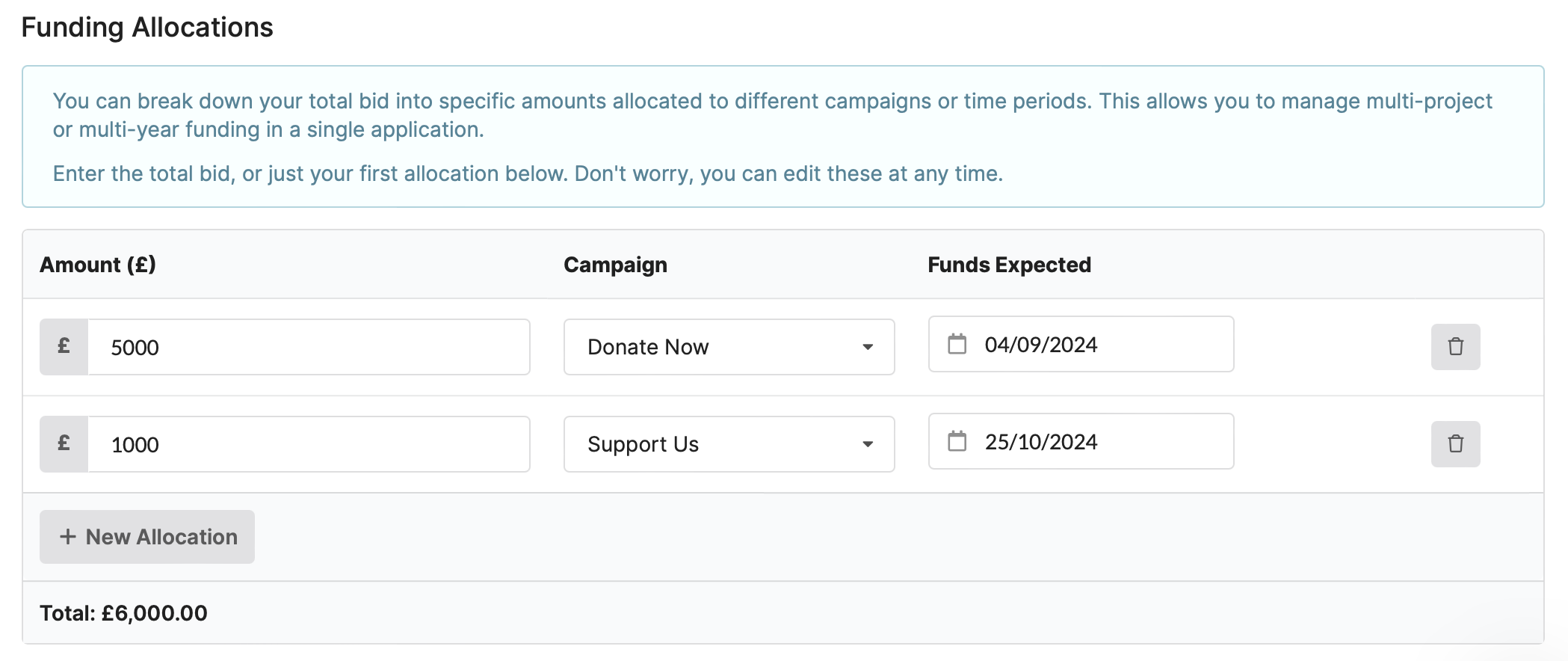The image size is (1568, 661).
Task: Edit the 1000 amount field
Action: (x=309, y=444)
